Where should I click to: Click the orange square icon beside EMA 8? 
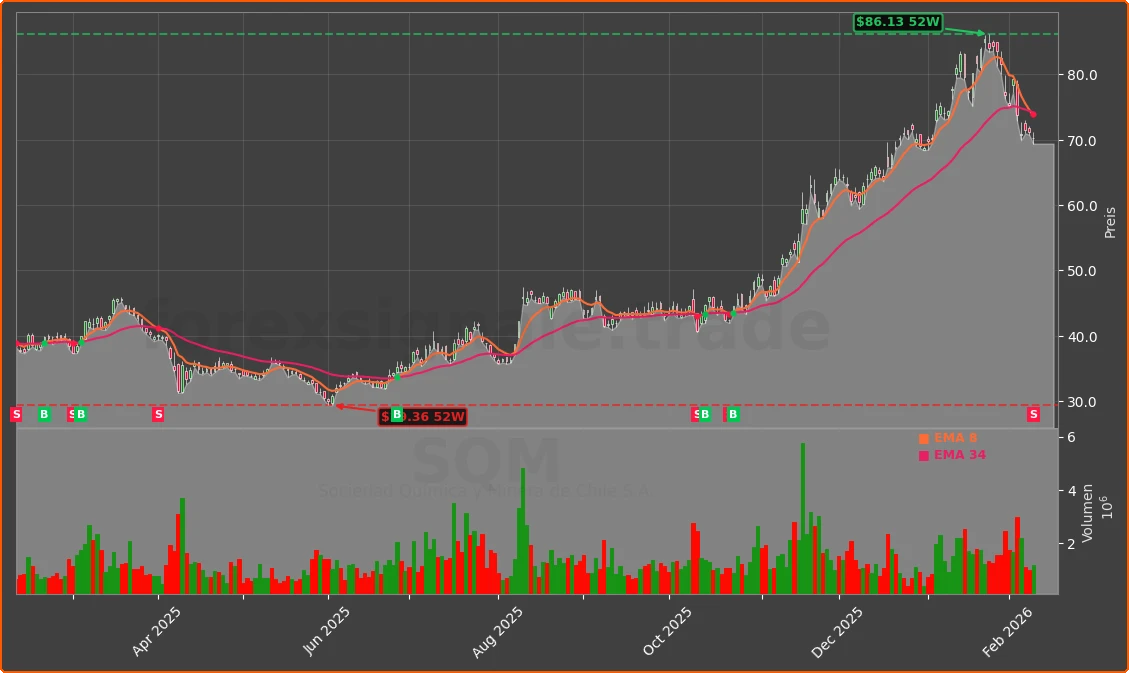click(x=922, y=437)
